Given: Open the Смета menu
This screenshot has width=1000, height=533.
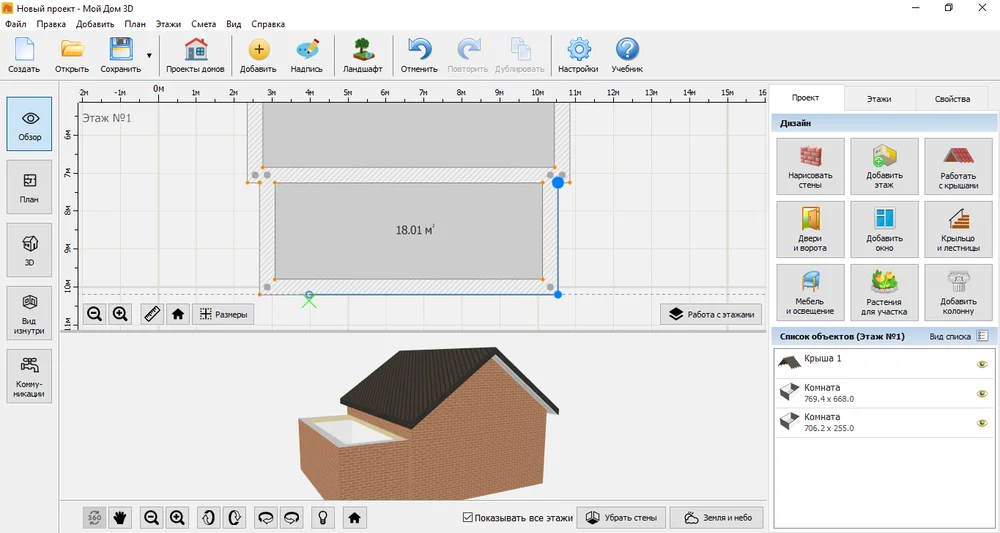Looking at the screenshot, I should 203,24.
